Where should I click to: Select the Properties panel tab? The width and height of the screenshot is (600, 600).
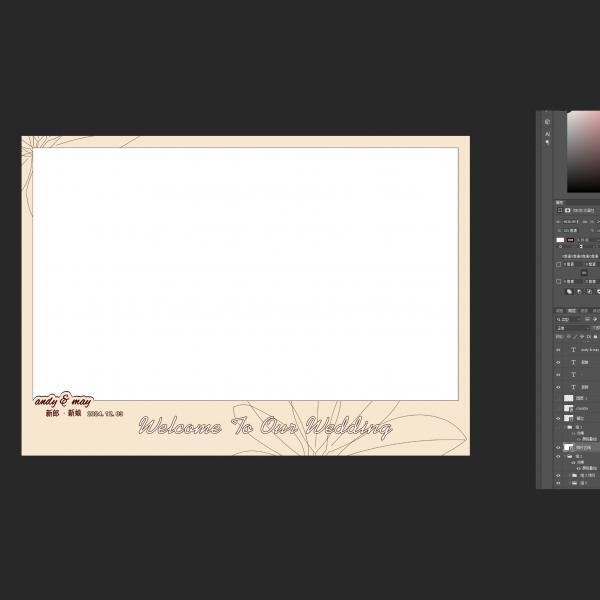560,202
